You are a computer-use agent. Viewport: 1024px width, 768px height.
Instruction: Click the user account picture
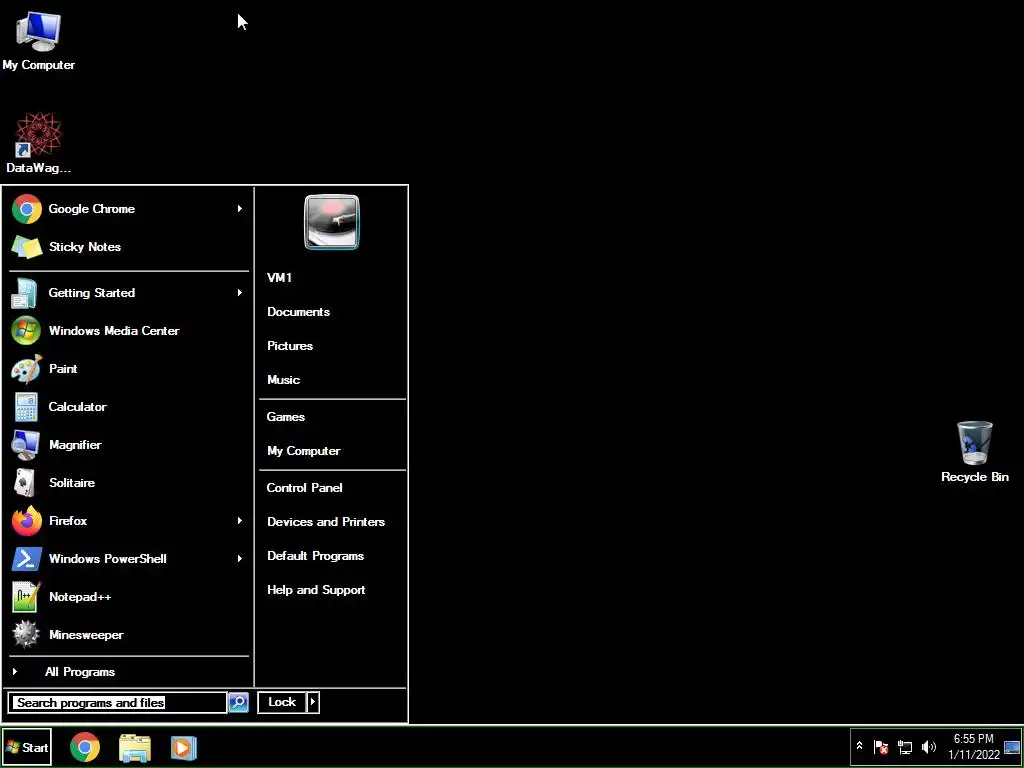pyautogui.click(x=332, y=222)
